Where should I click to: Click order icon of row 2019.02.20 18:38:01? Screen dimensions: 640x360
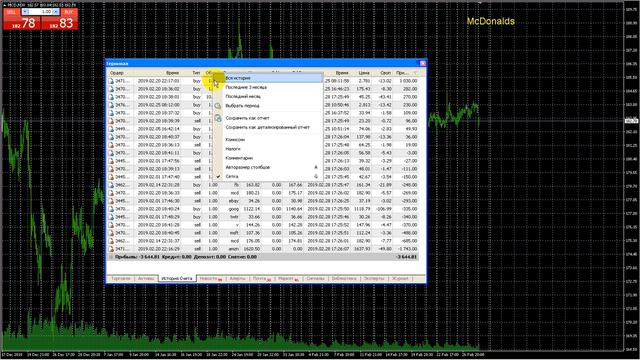pyautogui.click(x=111, y=97)
